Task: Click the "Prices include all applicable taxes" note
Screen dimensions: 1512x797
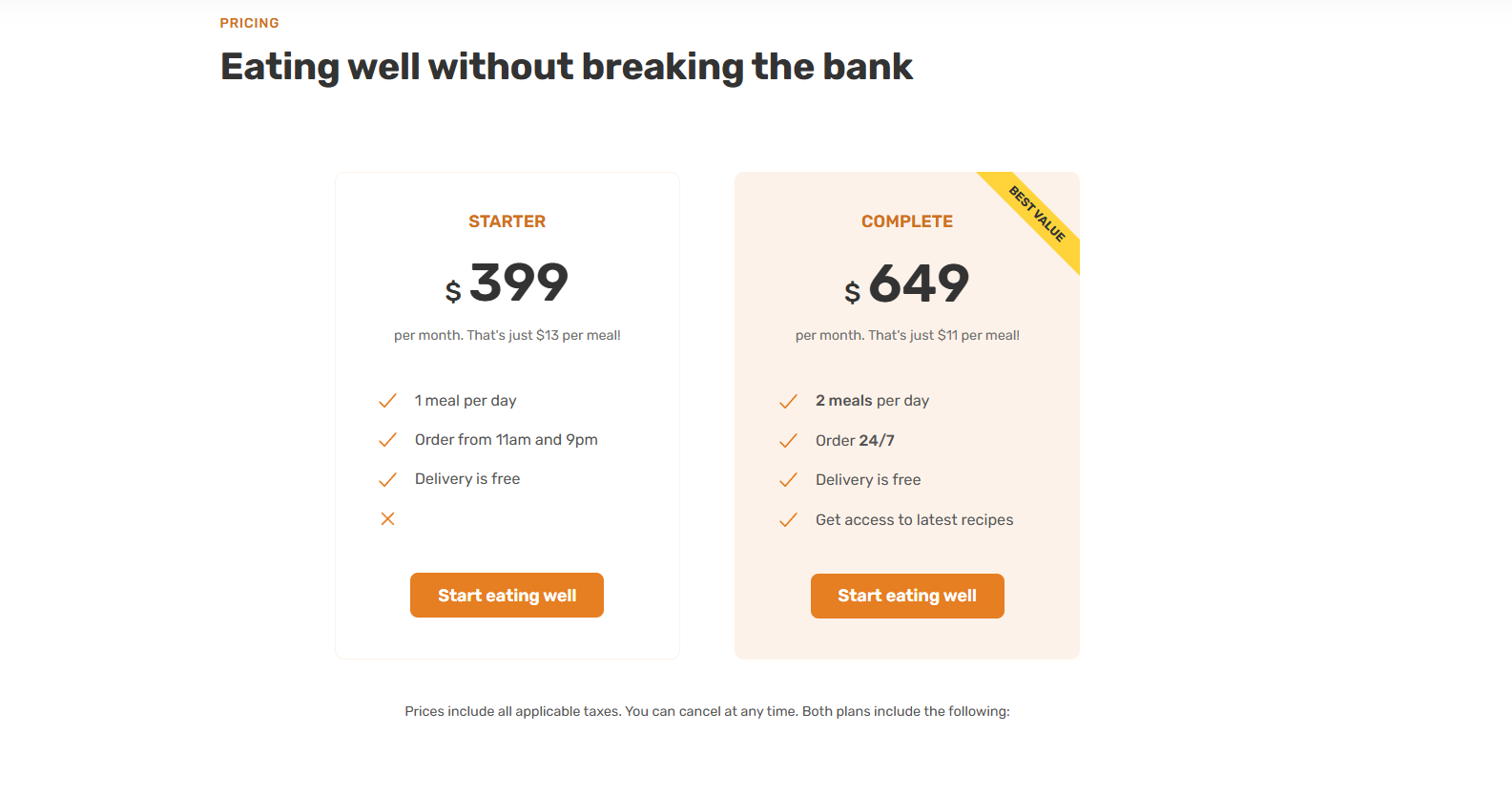Action: (x=707, y=711)
